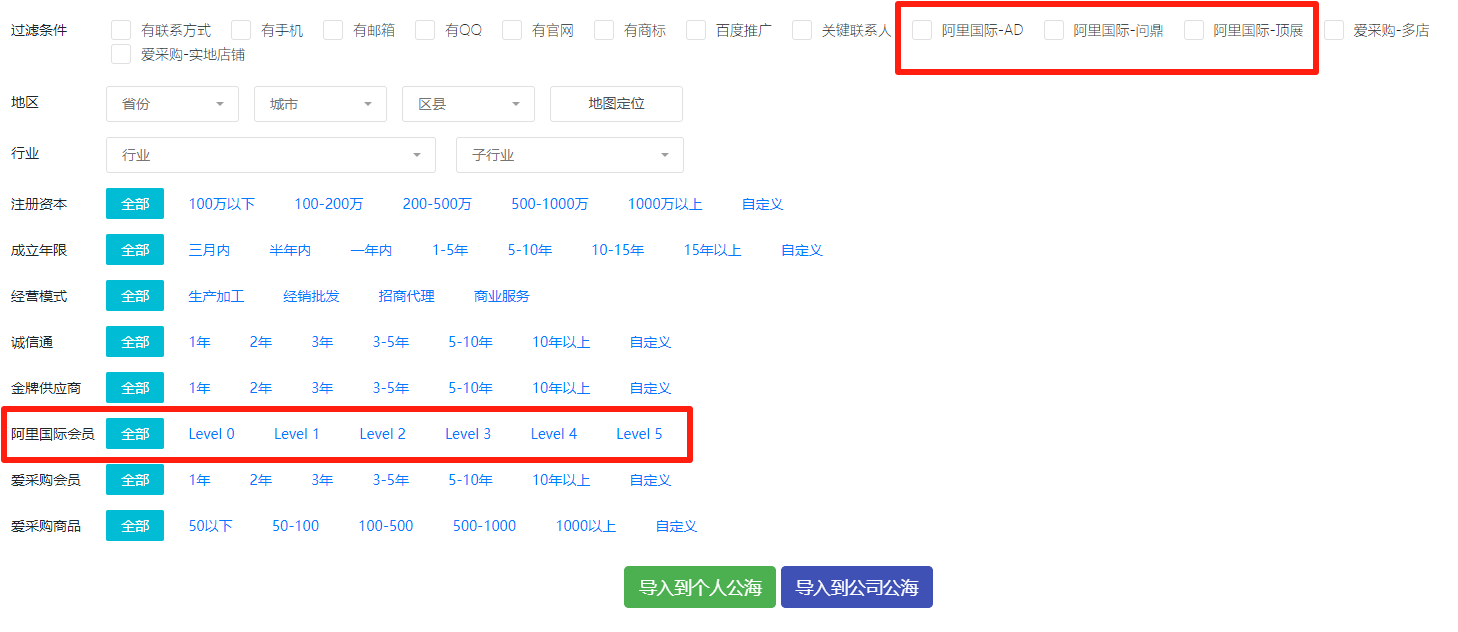Choose Level 2 membership
1458x632 pixels.
pos(383,434)
